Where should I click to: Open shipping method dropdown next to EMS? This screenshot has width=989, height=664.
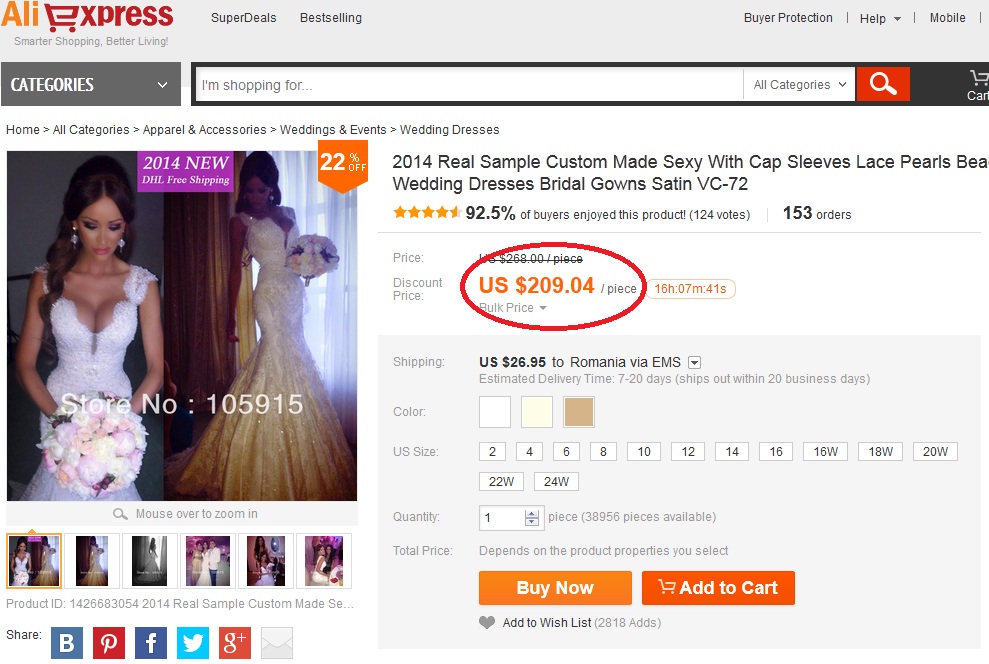(x=695, y=362)
